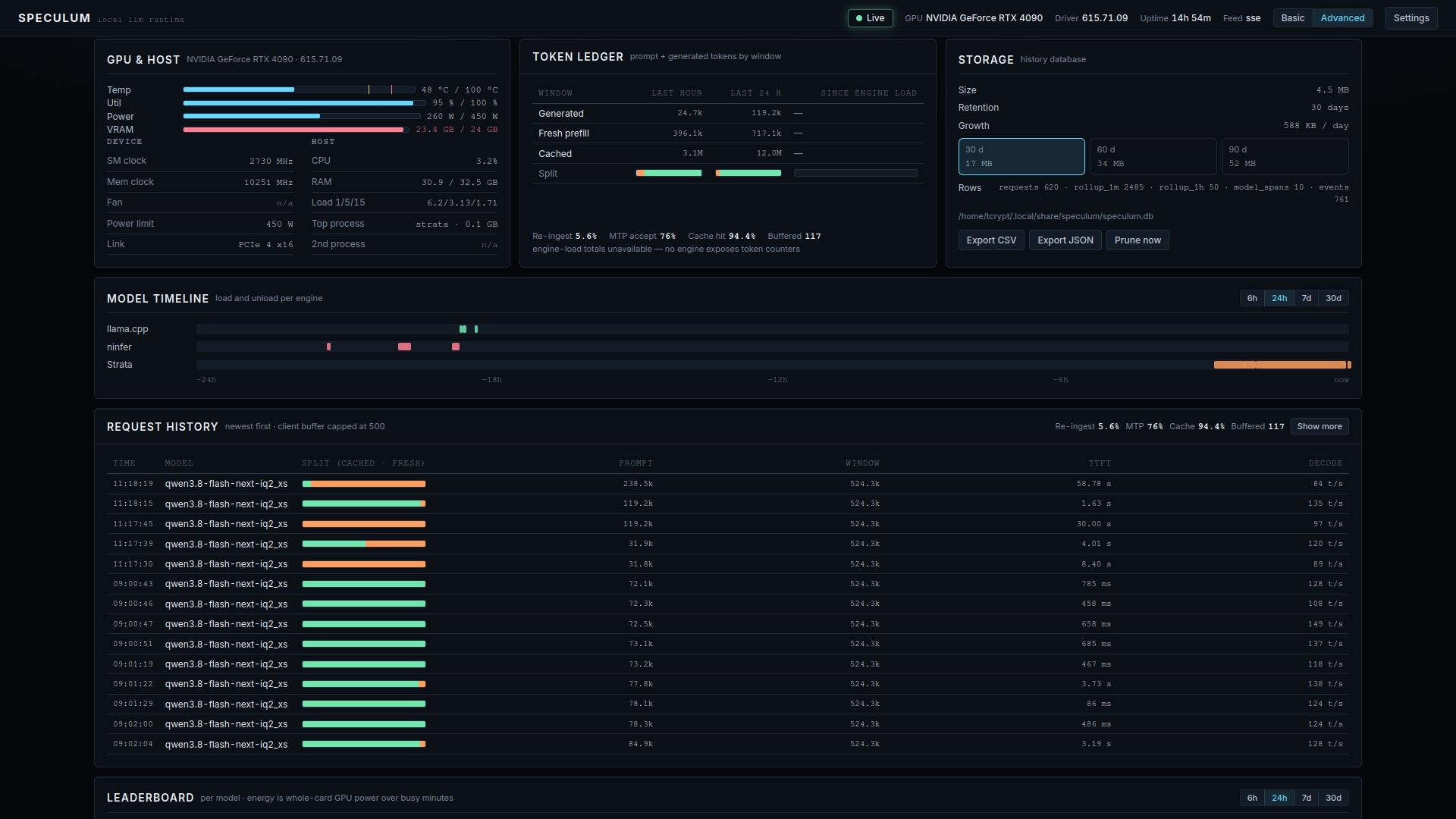This screenshot has width=1456, height=819.
Task: Select the 60 d retention card
Action: coord(1153,157)
